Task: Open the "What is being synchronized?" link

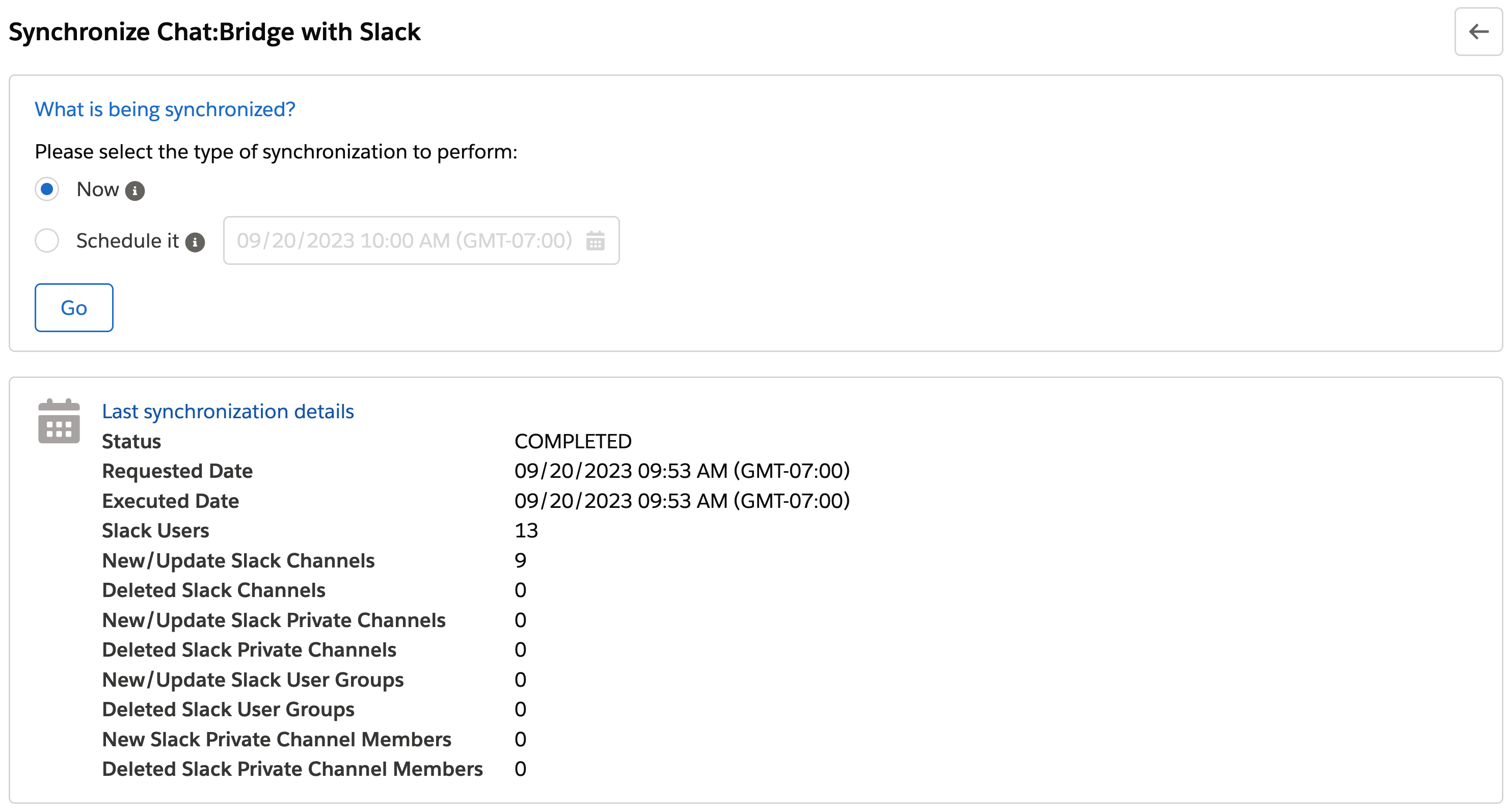Action: coord(165,110)
